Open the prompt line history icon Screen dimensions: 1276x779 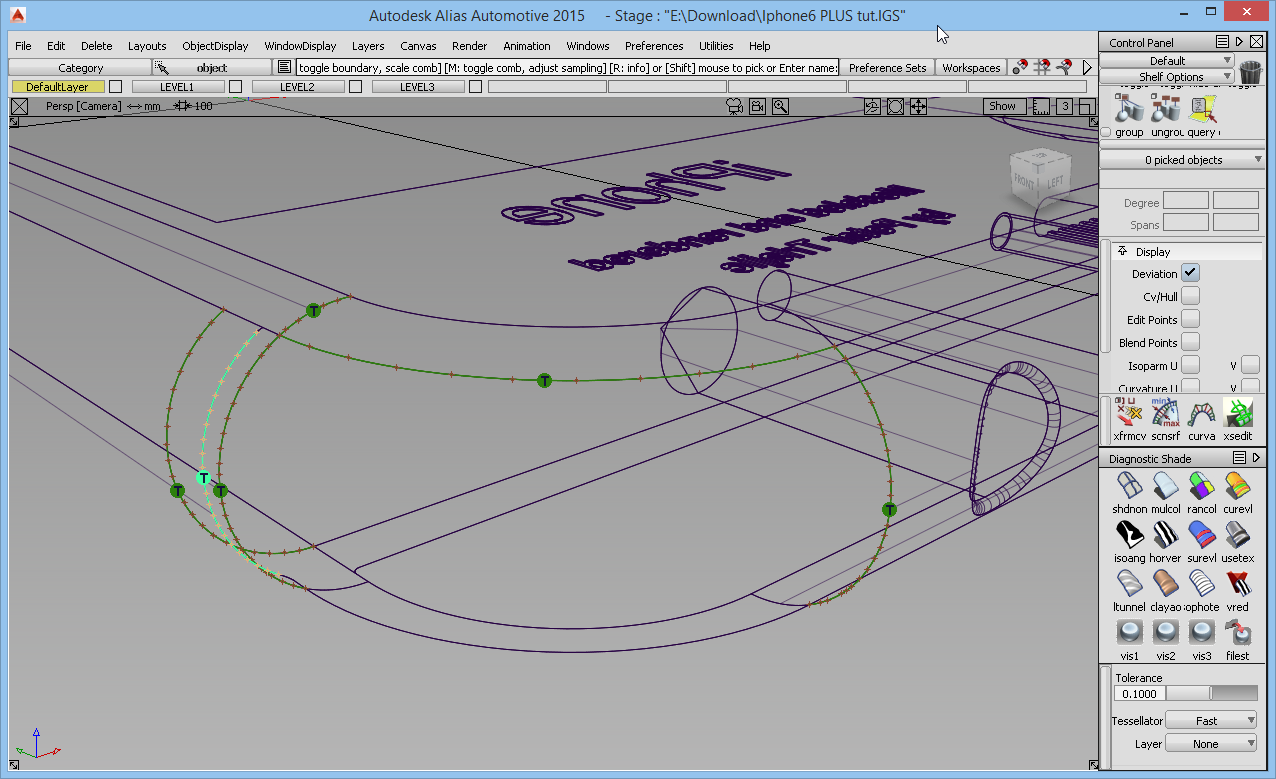pos(285,68)
